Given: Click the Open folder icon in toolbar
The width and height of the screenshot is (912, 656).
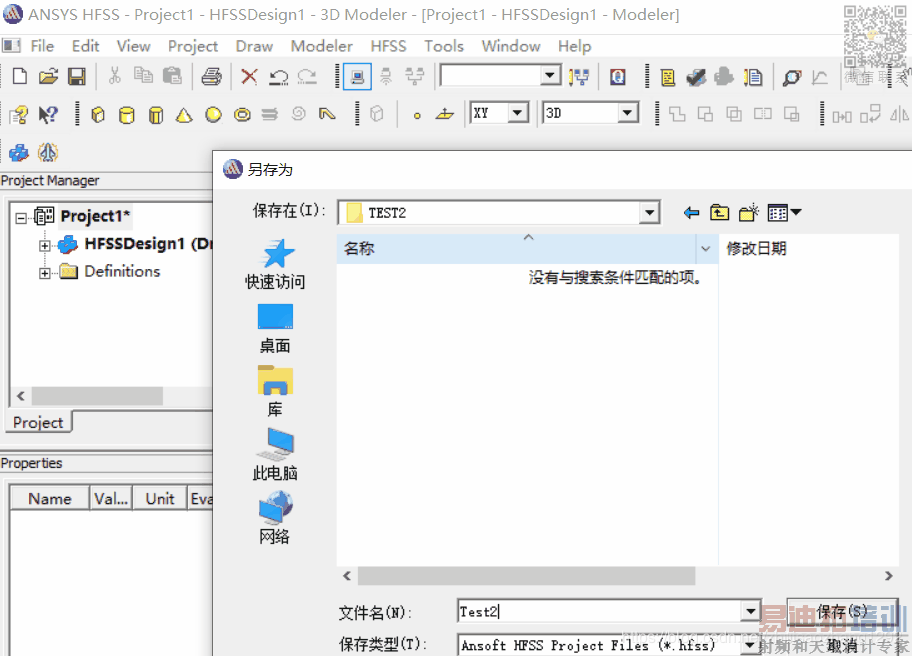Looking at the screenshot, I should [x=49, y=76].
